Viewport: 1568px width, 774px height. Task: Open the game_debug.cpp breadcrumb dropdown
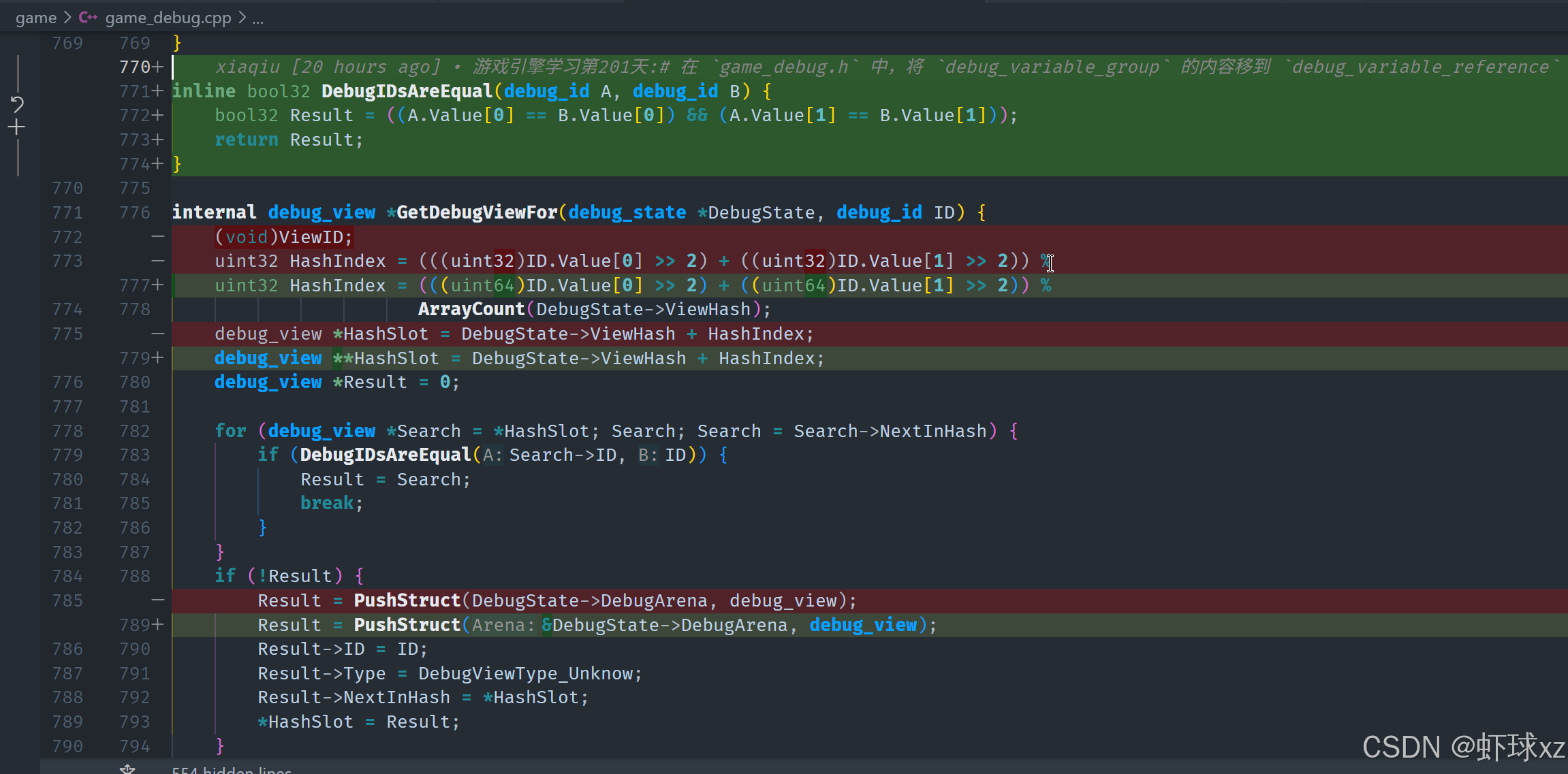point(168,18)
